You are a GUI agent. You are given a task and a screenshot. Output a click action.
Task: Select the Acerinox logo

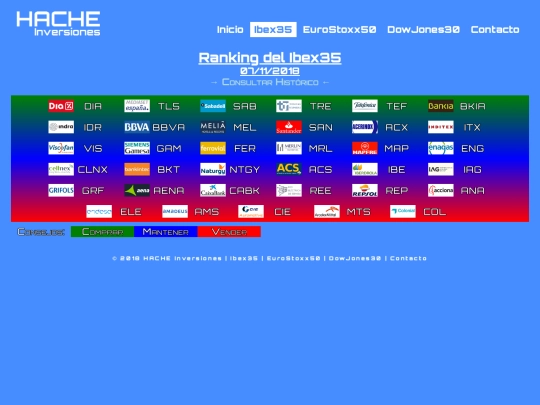coord(365,127)
